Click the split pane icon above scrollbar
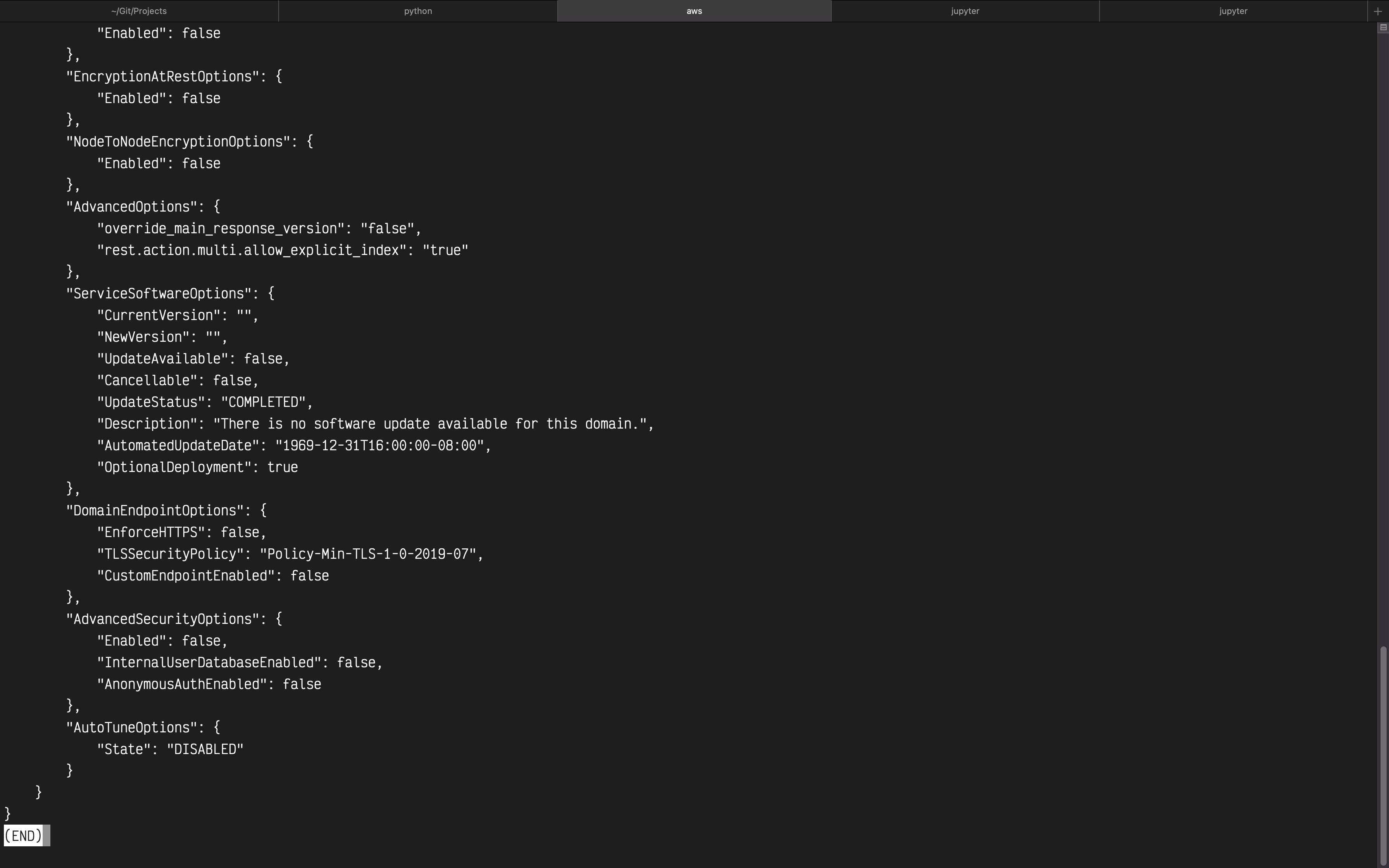The width and height of the screenshot is (1389, 868). coord(1383,28)
